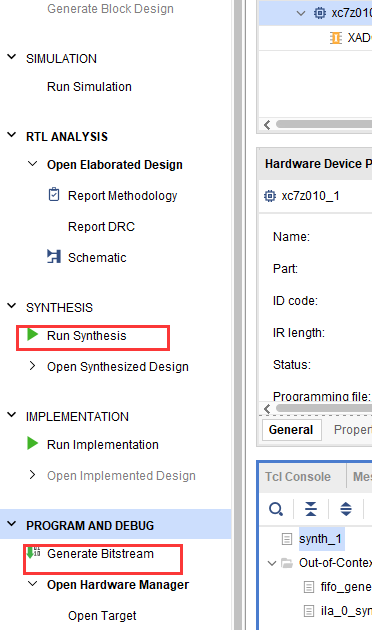372x630 pixels.
Task: Click the Report Methodology clipboard icon
Action: coord(54,194)
